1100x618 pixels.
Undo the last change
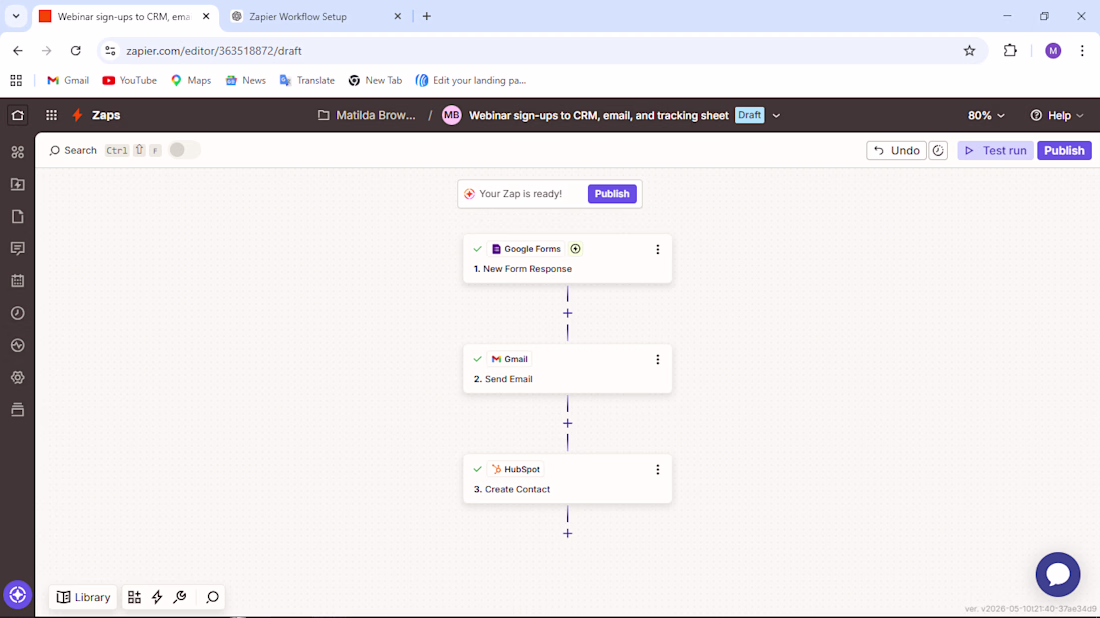click(x=897, y=150)
